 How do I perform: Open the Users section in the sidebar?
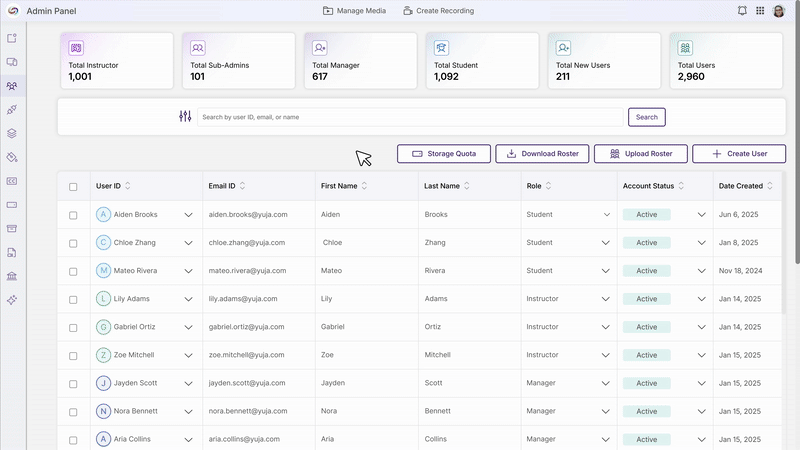[12, 86]
